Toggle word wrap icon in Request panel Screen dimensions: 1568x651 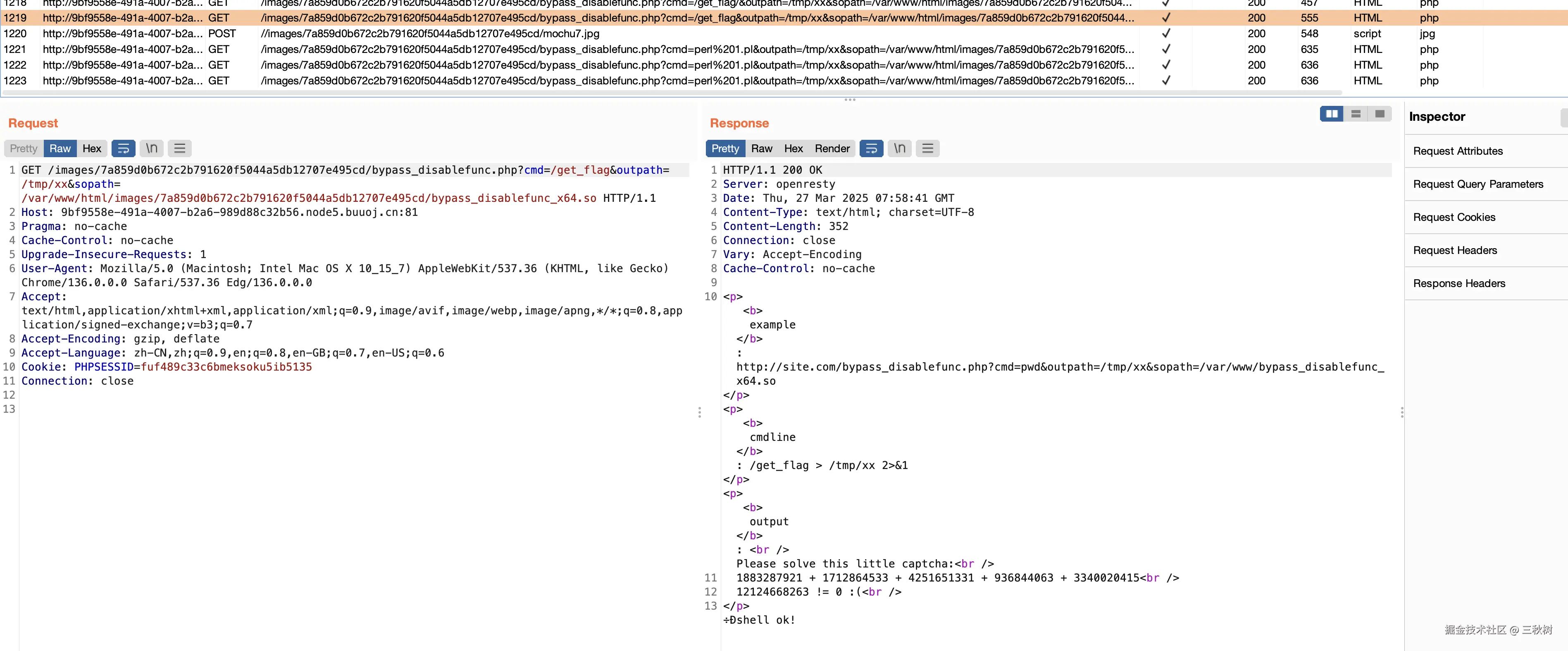123,148
